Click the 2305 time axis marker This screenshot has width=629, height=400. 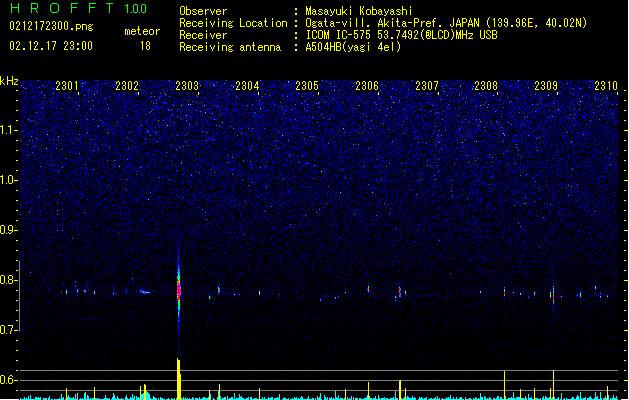click(307, 85)
